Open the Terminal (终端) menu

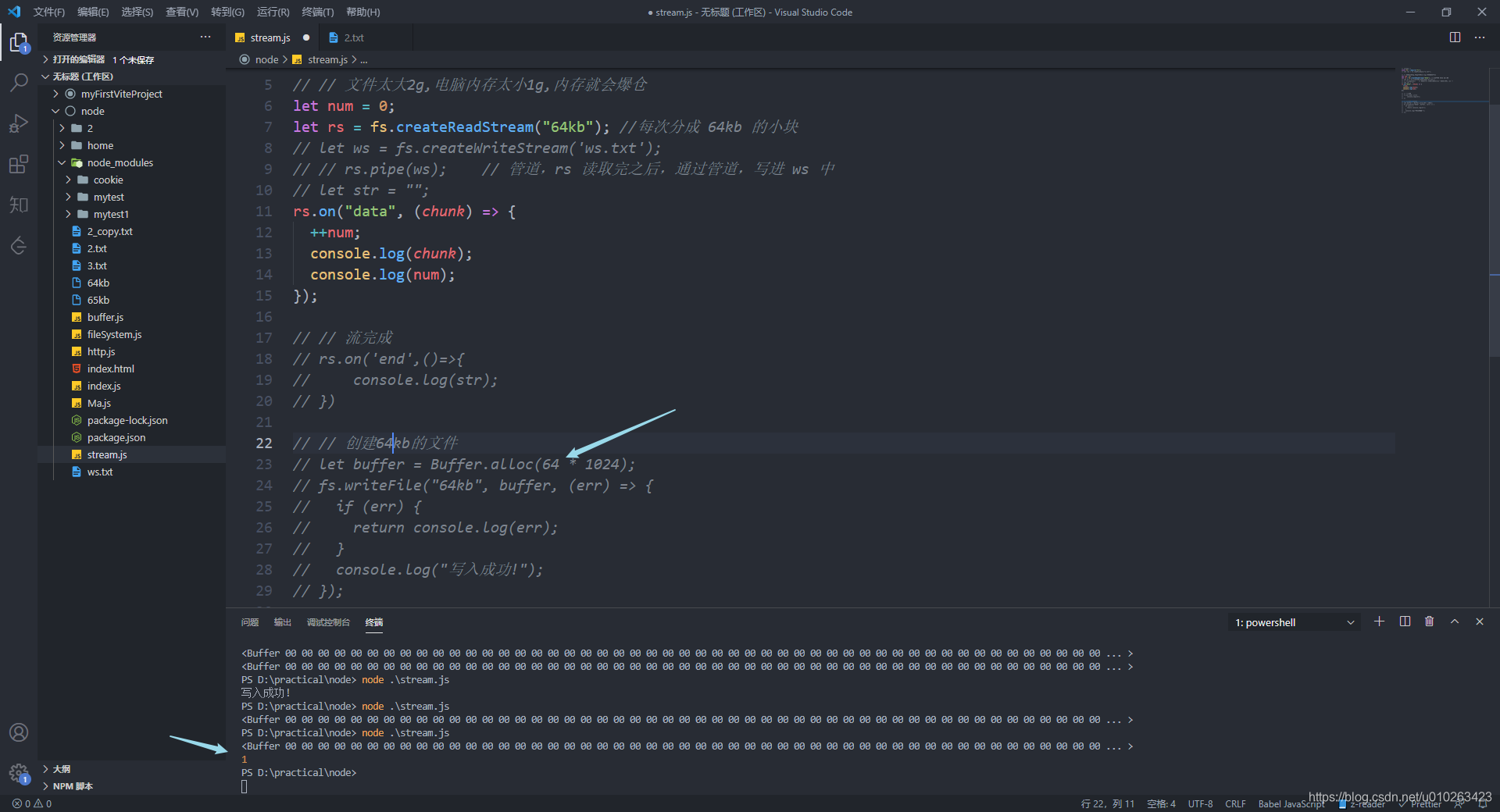(318, 12)
